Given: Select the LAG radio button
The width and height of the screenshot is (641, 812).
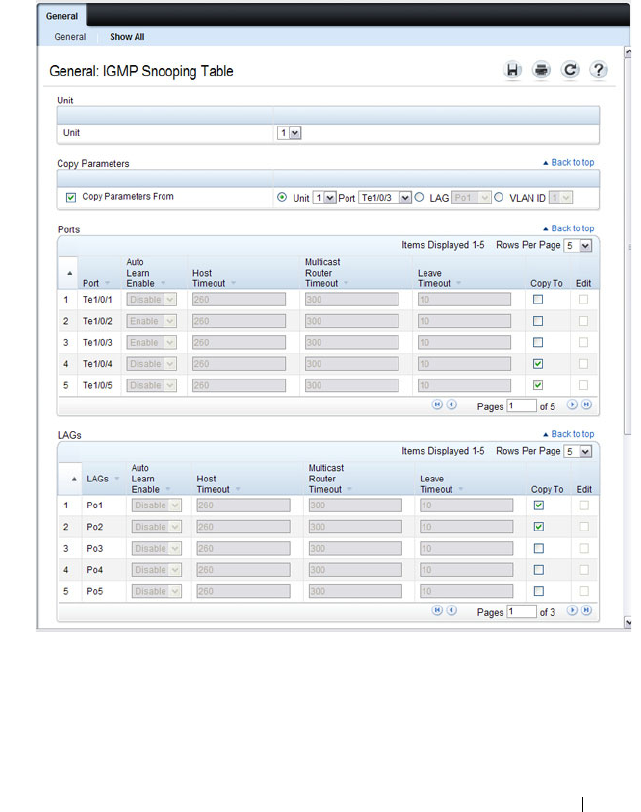Looking at the screenshot, I should (x=419, y=197).
